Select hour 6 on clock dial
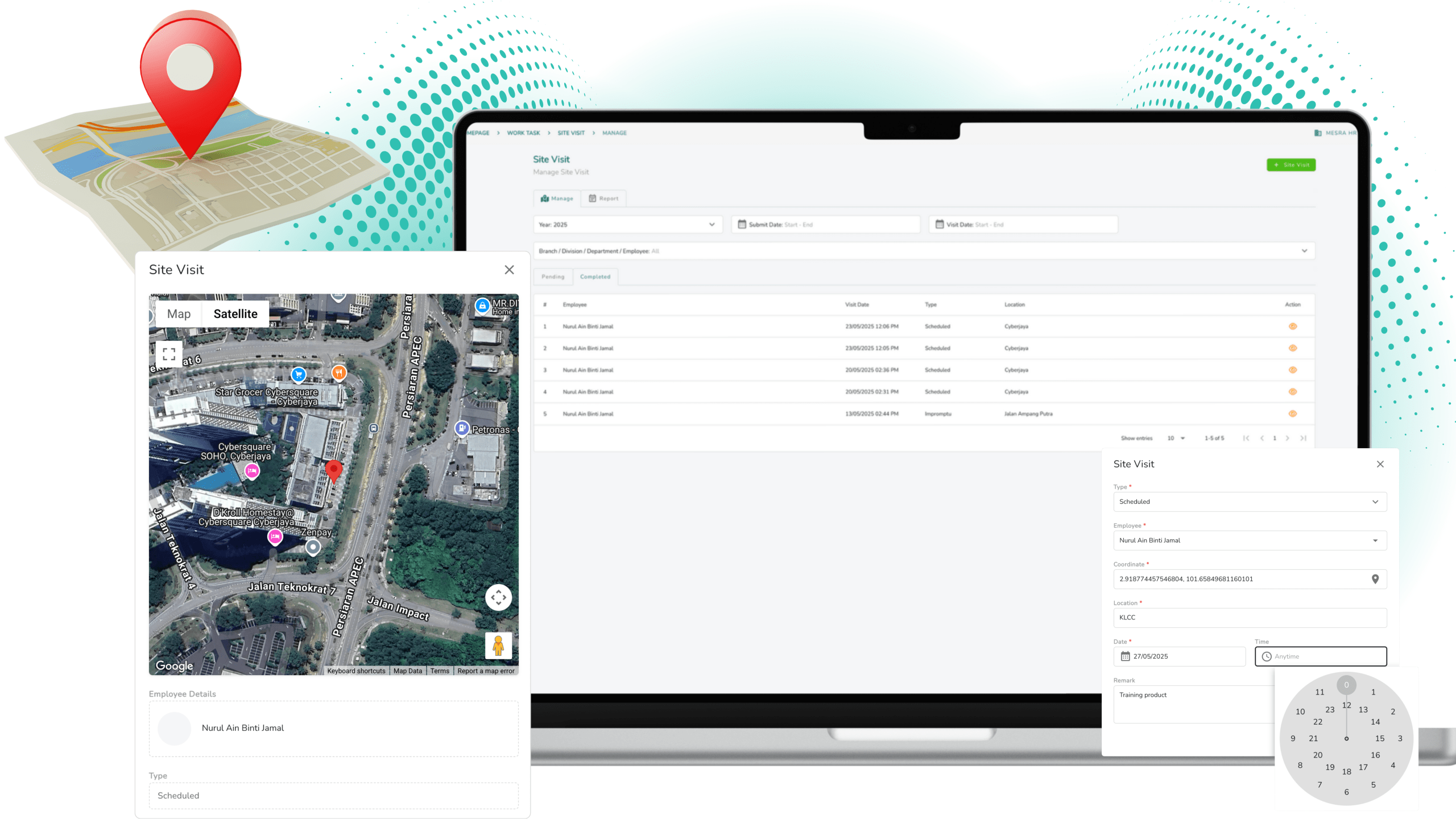 tap(1346, 792)
